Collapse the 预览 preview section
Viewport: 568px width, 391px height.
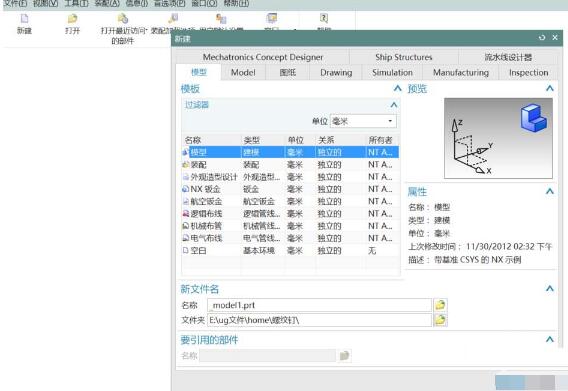click(550, 88)
